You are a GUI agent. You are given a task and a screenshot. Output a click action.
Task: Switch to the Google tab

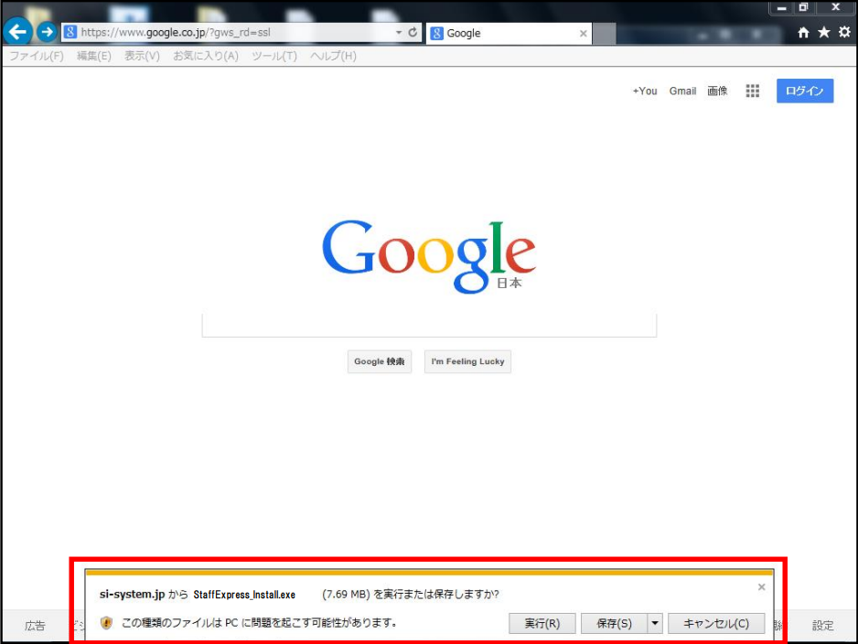click(x=508, y=33)
